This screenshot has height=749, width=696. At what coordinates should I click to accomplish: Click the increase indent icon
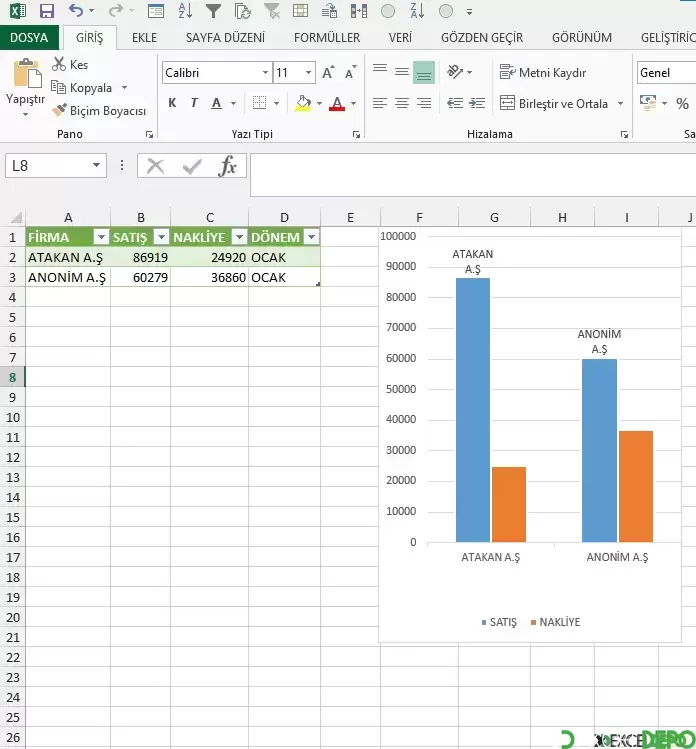click(477, 103)
